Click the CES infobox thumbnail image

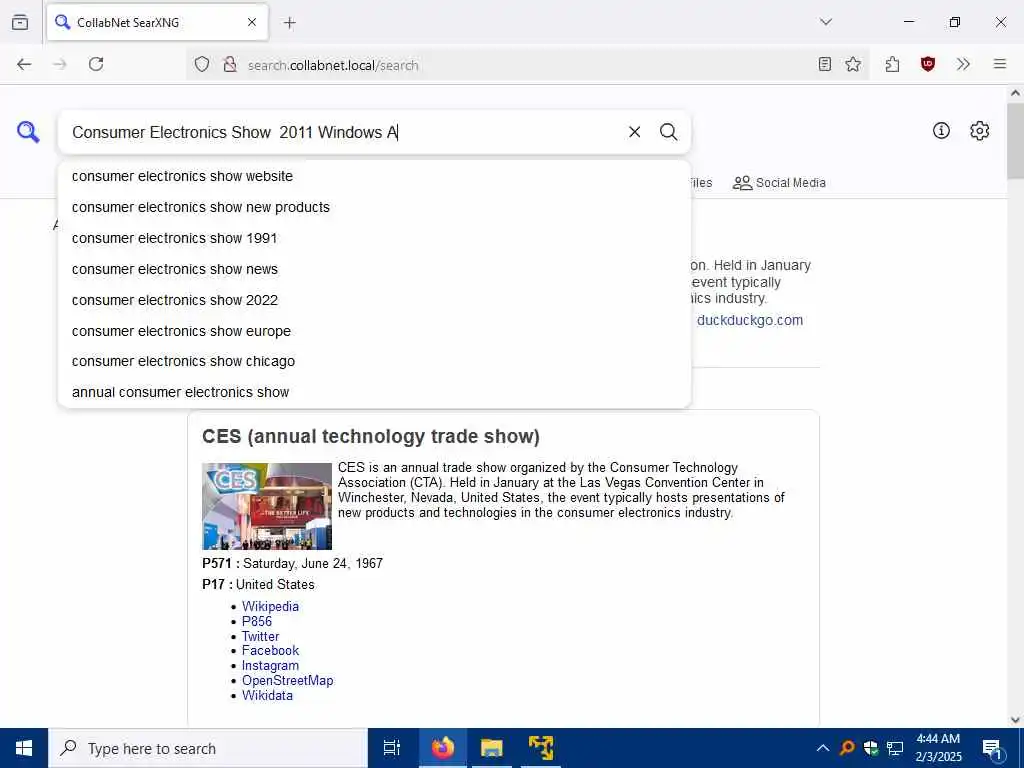[x=267, y=506]
